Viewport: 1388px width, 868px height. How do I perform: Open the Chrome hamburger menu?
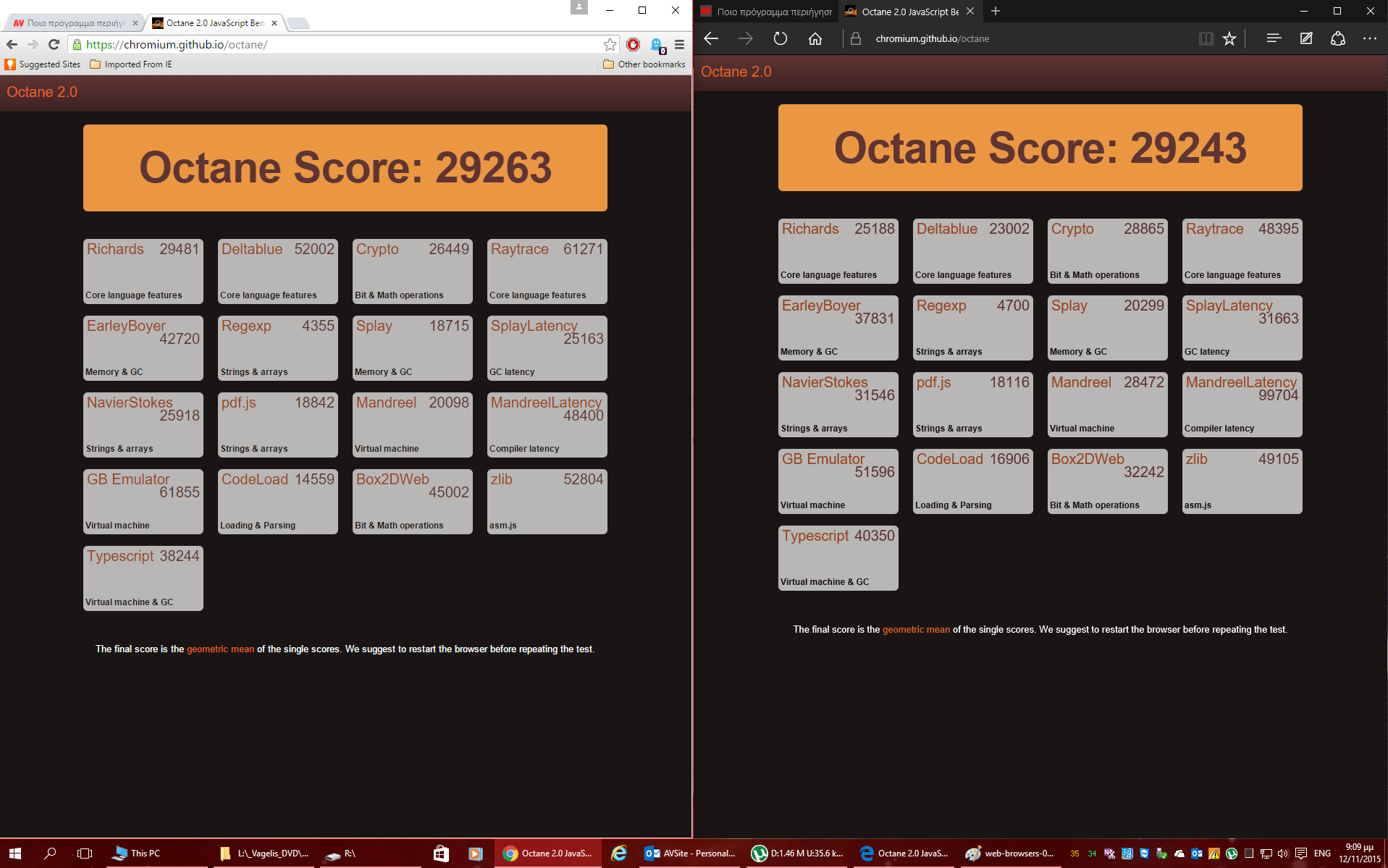click(x=679, y=44)
